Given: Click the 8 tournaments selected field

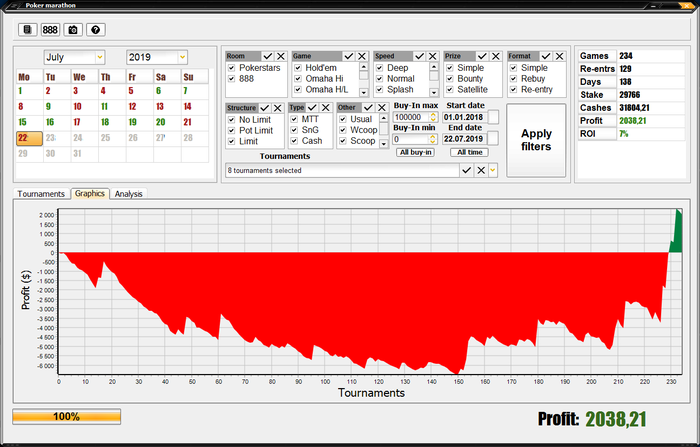Looking at the screenshot, I should 342,170.
